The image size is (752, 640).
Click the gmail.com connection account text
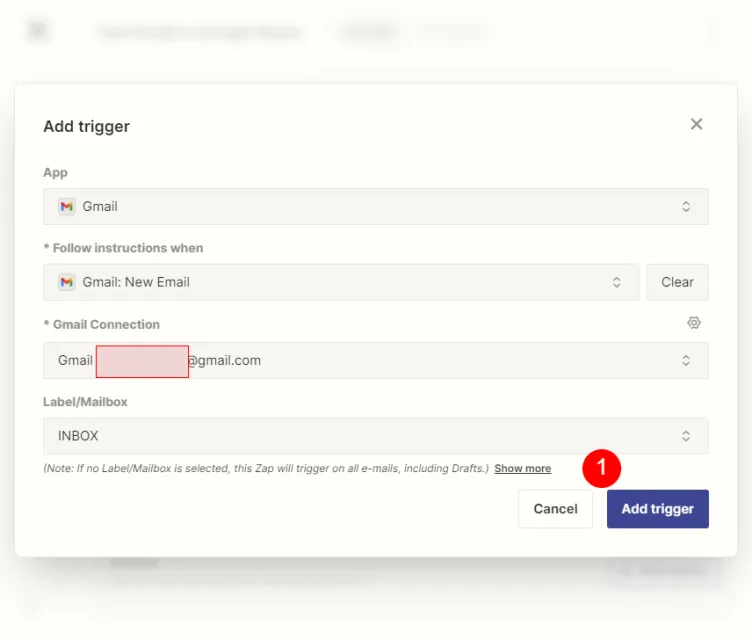point(224,360)
